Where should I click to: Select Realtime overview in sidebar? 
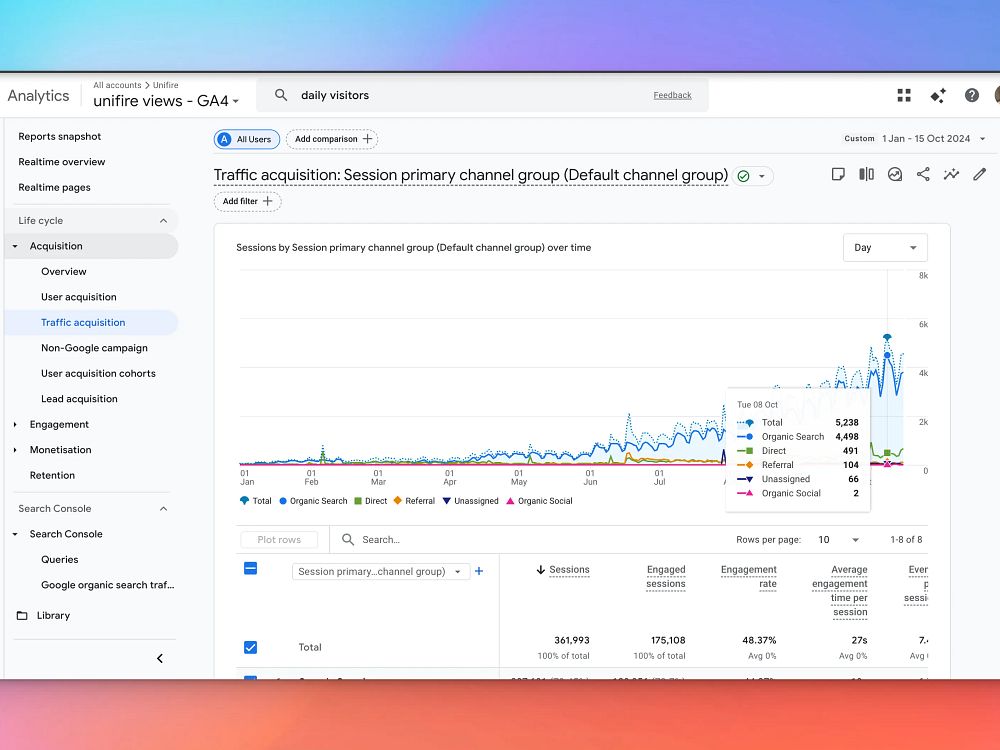point(62,161)
